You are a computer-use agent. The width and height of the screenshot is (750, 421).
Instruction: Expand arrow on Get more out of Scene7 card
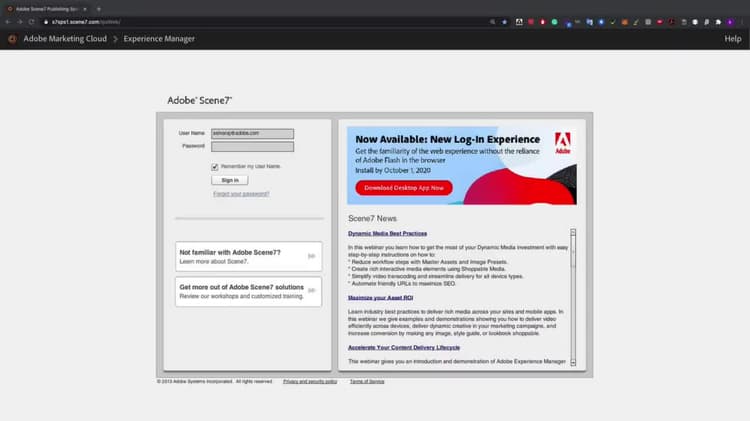(x=311, y=291)
